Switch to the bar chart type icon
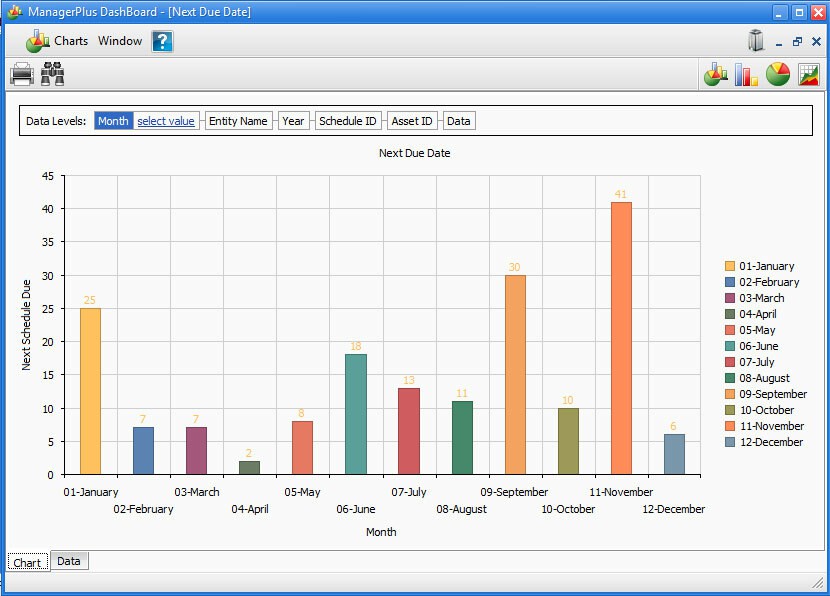The image size is (830, 596). pyautogui.click(x=746, y=74)
